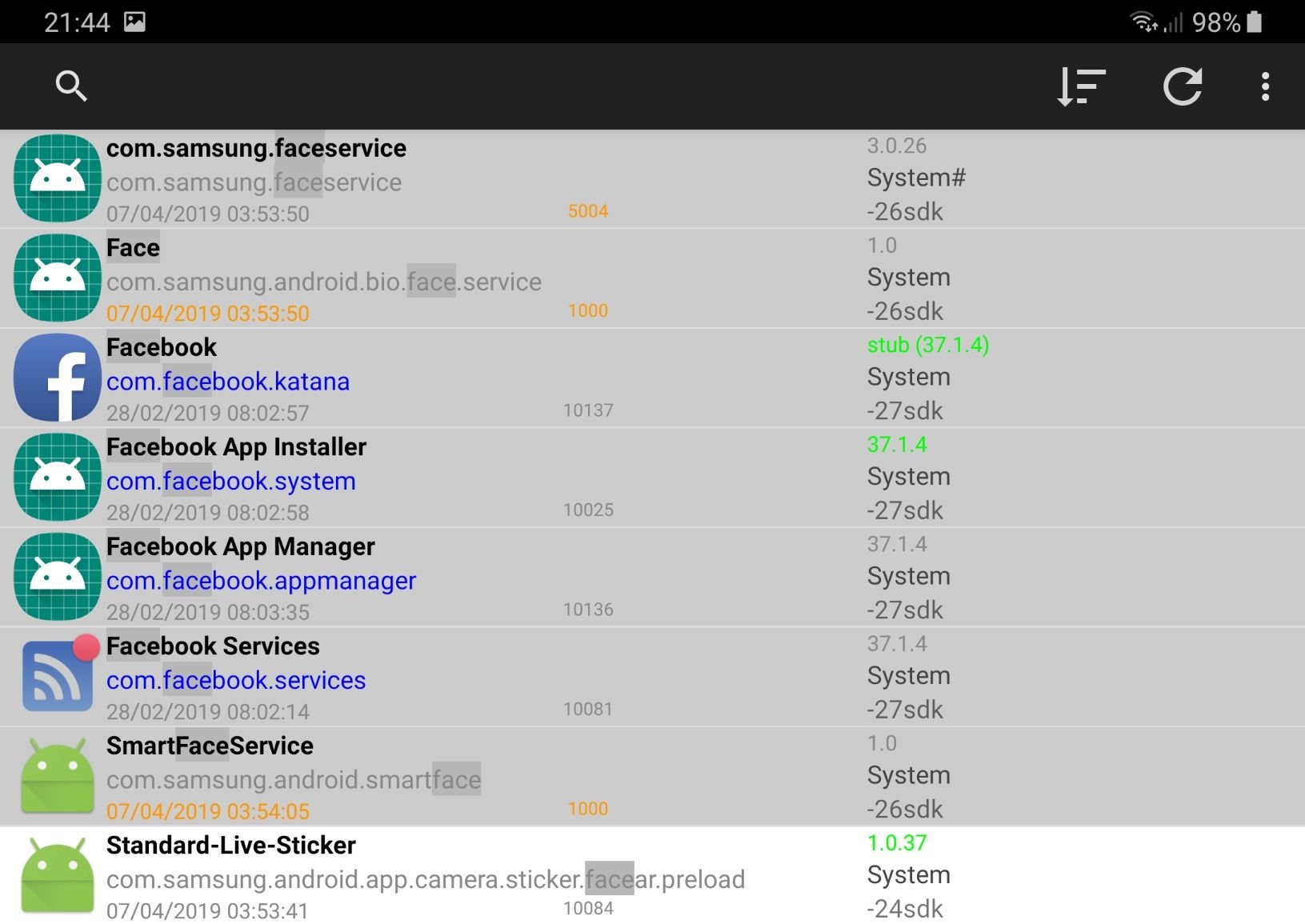Select the SmartFaceService name

click(210, 746)
